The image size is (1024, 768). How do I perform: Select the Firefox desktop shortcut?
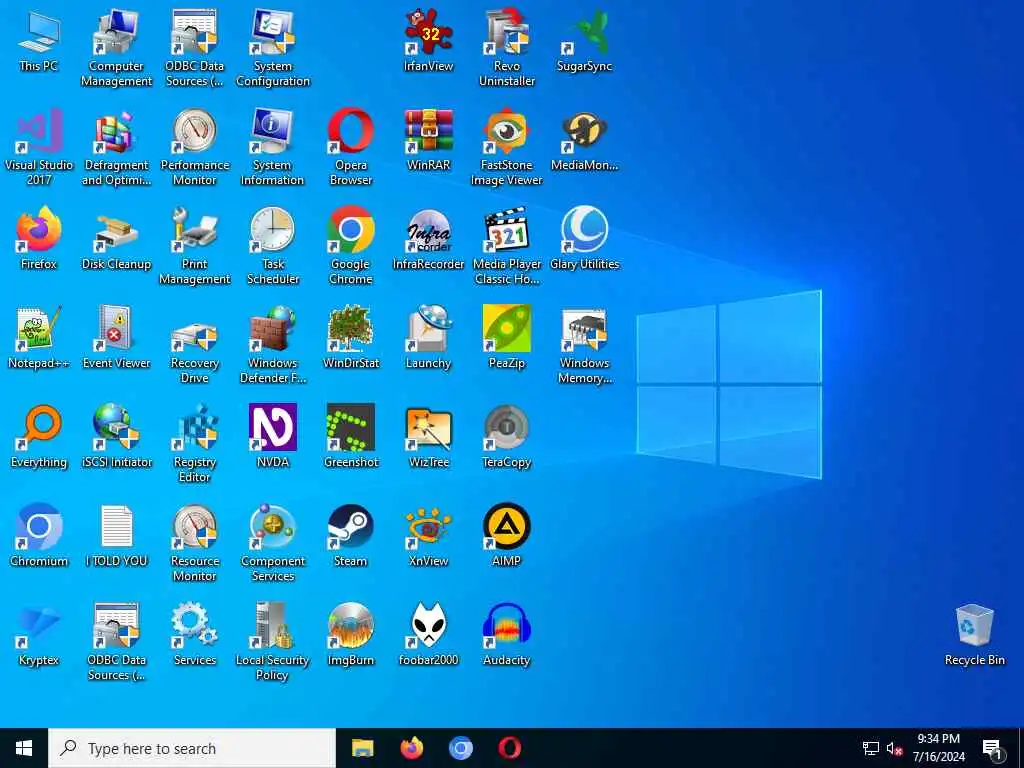(39, 238)
